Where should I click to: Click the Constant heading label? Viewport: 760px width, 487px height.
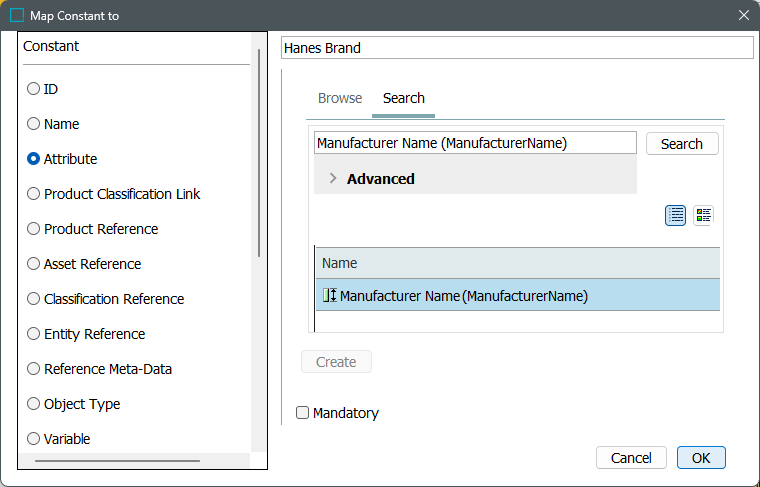tap(51, 46)
